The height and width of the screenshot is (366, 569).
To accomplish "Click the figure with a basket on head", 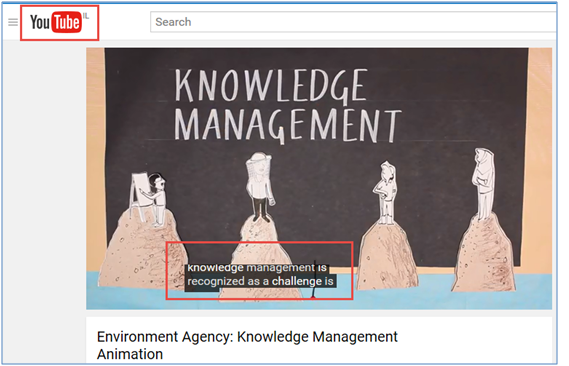I will 259,186.
